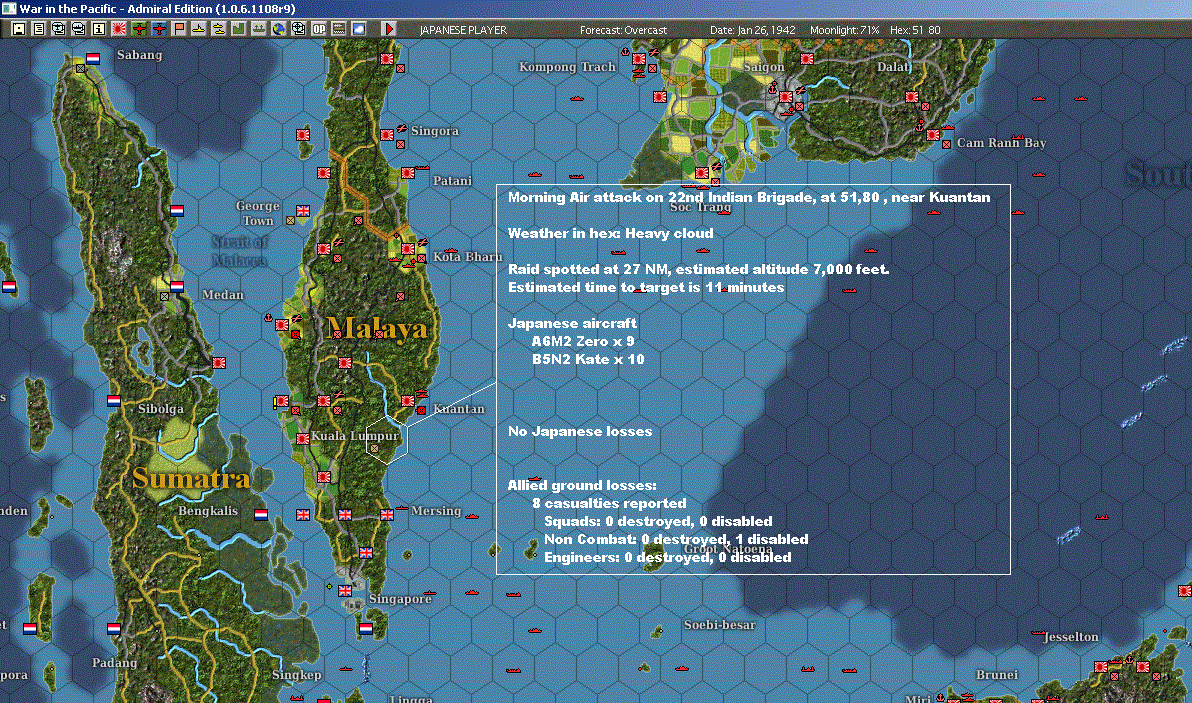Select the Dutch flag at Bengkalis
The height and width of the screenshot is (703, 1192).
[x=261, y=515]
